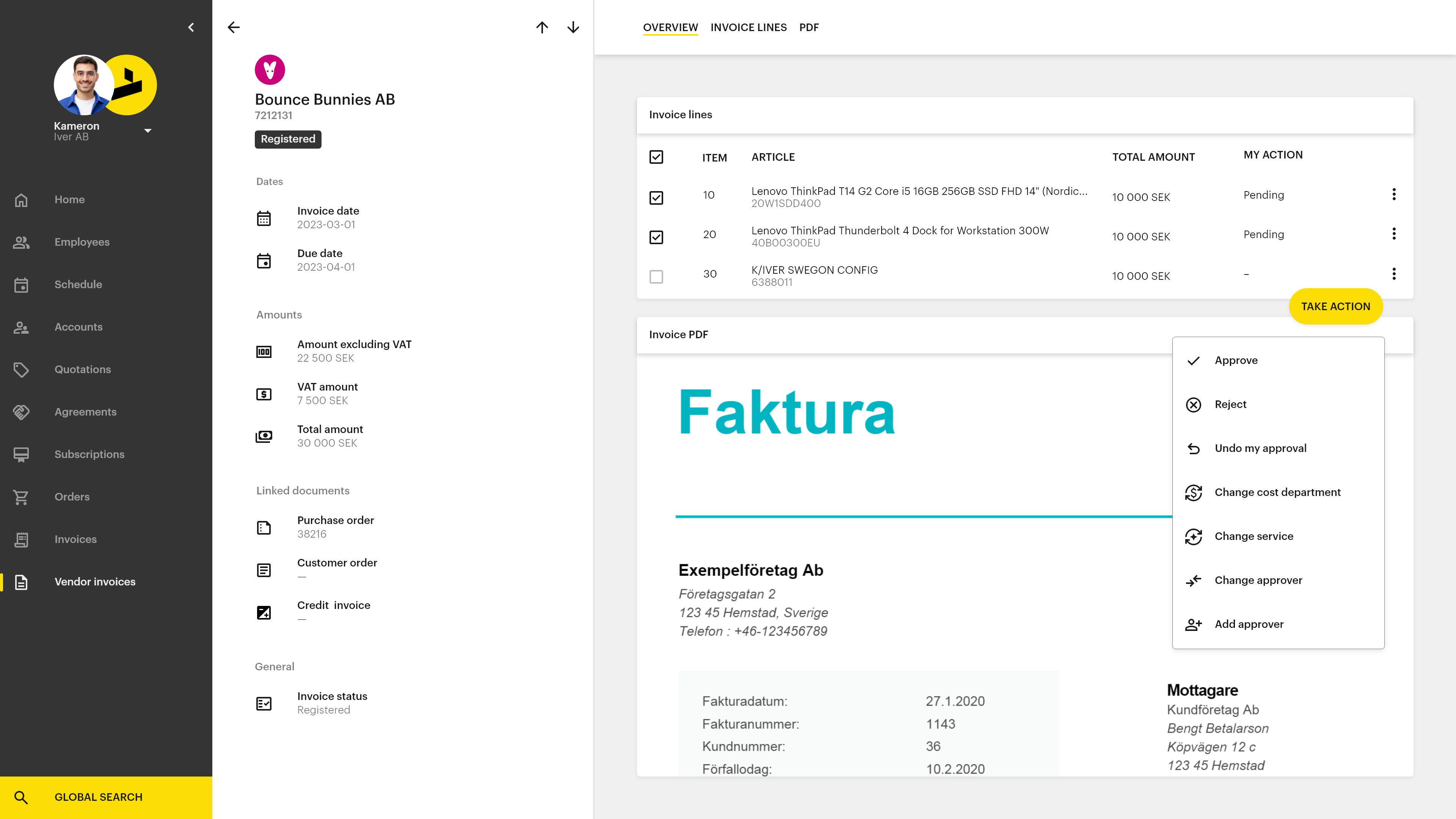Expand the Kameron account dropdown arrow

pyautogui.click(x=147, y=130)
